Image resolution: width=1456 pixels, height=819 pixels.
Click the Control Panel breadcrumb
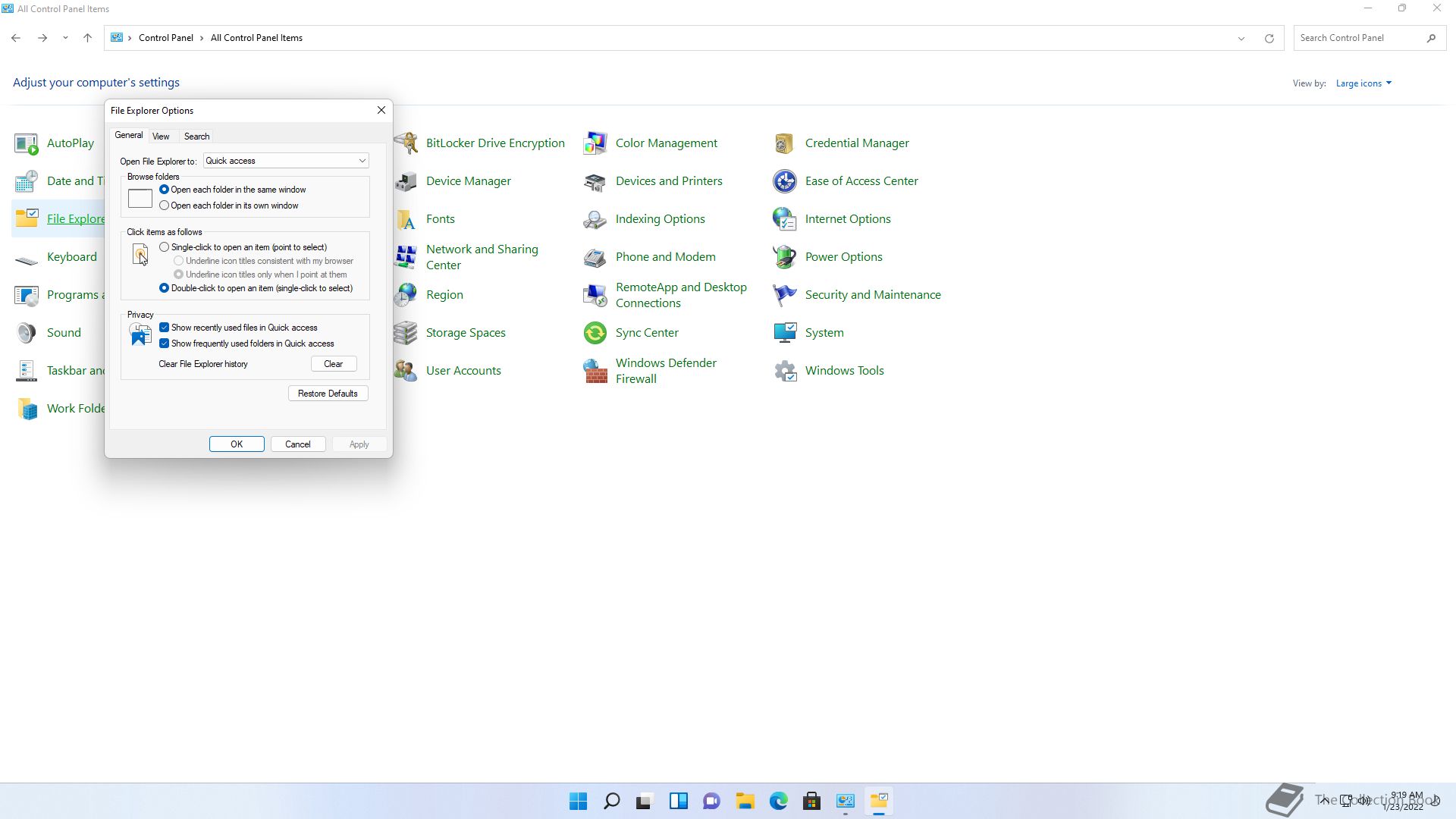[x=166, y=38]
